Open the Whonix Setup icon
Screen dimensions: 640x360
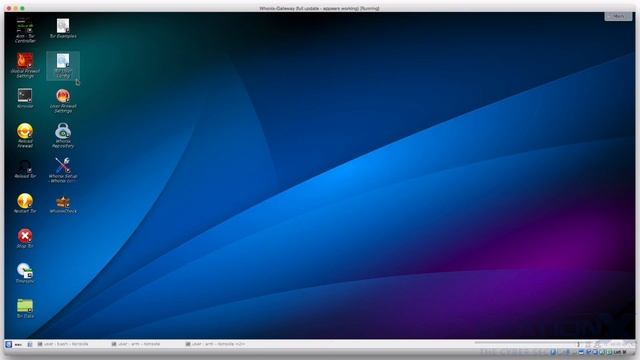tap(63, 170)
